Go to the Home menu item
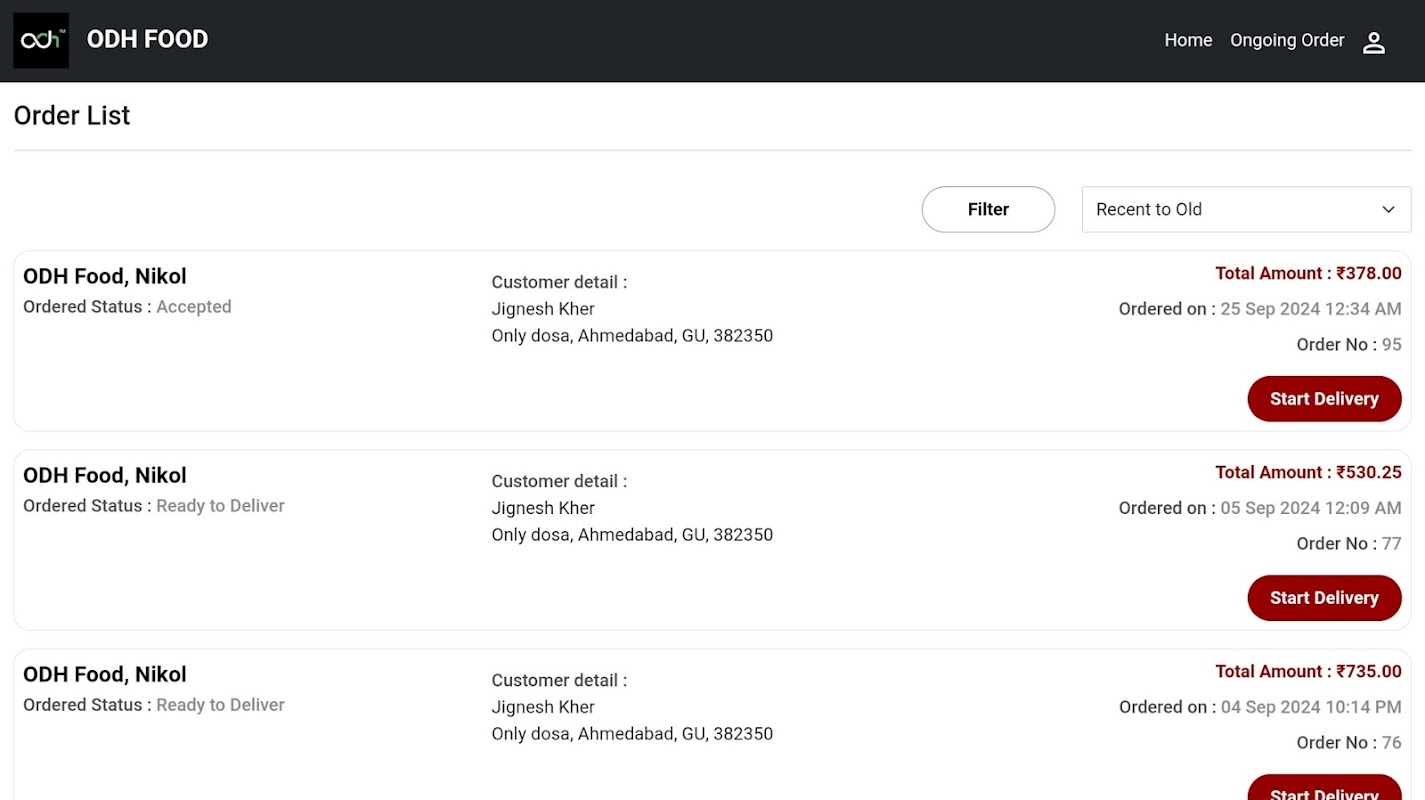 pyautogui.click(x=1188, y=40)
